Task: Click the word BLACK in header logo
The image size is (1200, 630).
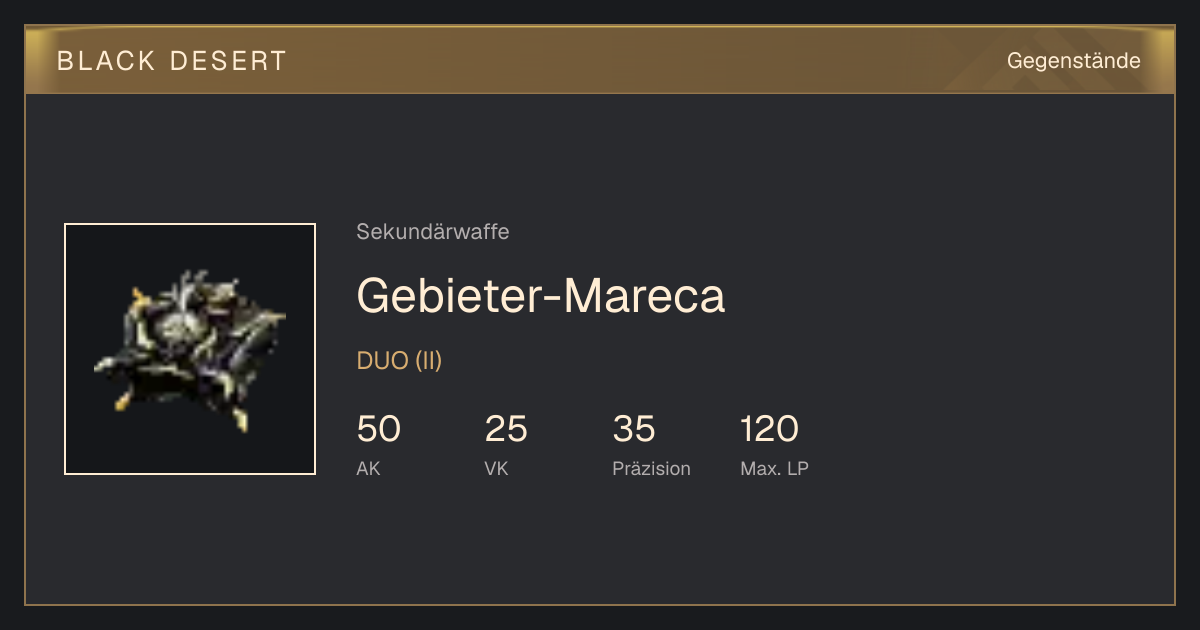Action: pos(106,61)
